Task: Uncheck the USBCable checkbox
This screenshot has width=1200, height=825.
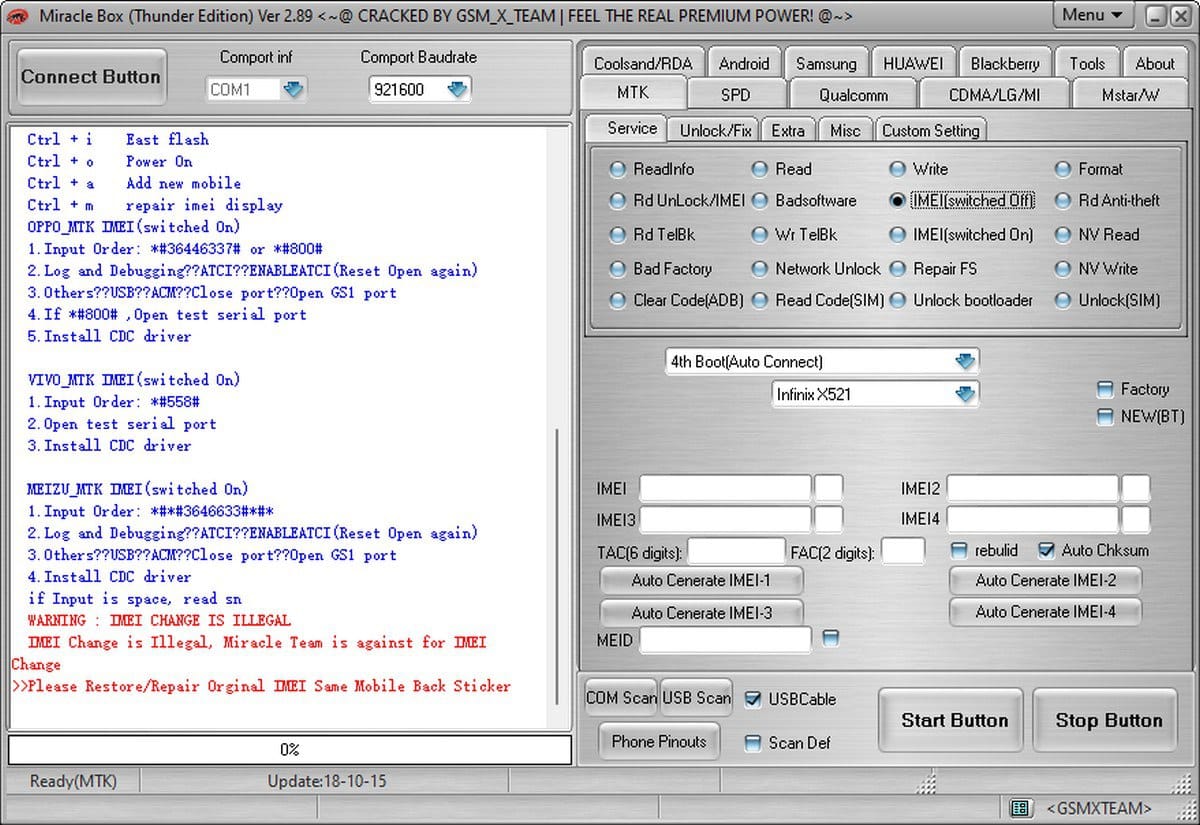Action: tap(753, 699)
